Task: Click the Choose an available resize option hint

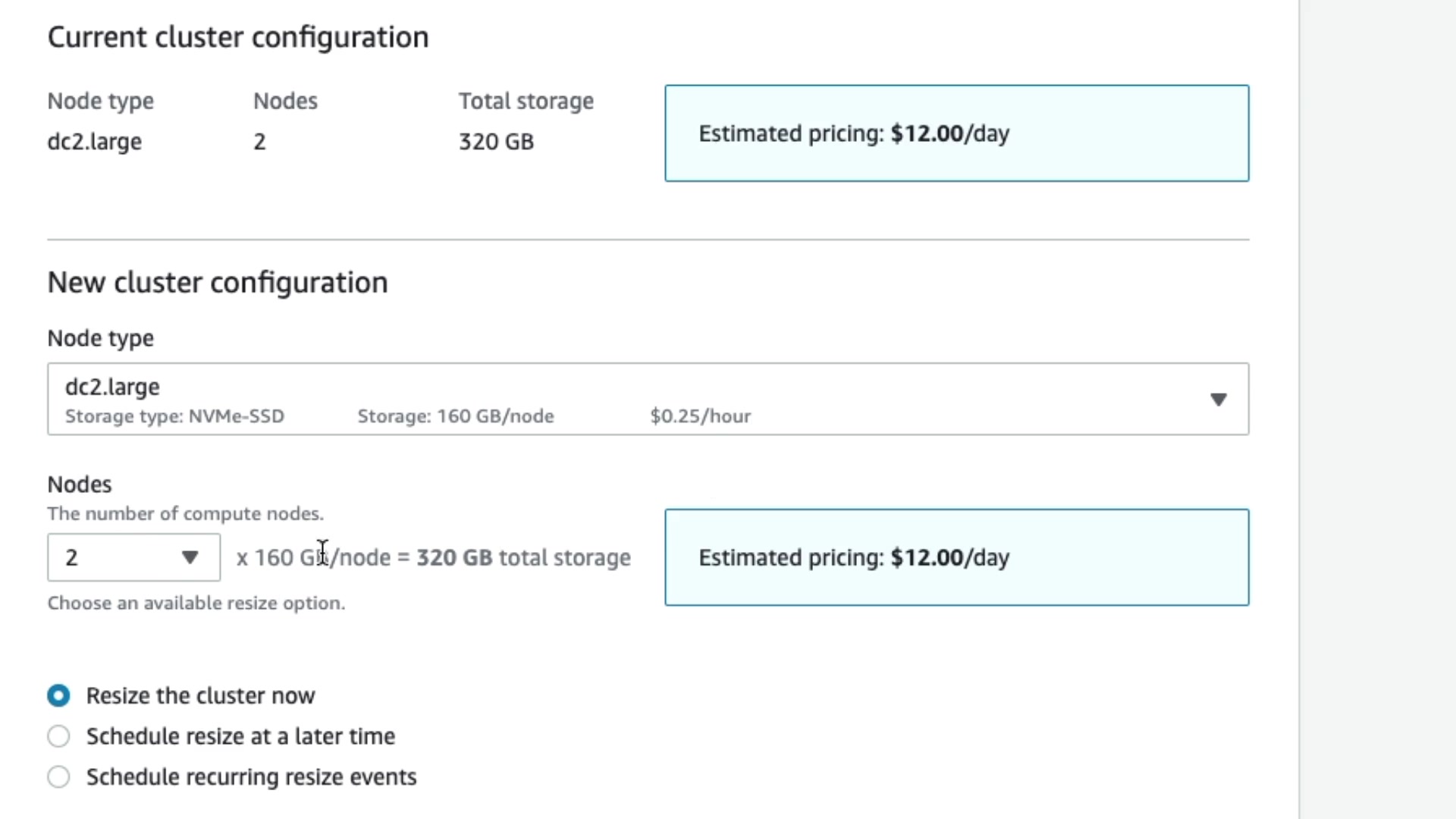Action: click(x=196, y=603)
